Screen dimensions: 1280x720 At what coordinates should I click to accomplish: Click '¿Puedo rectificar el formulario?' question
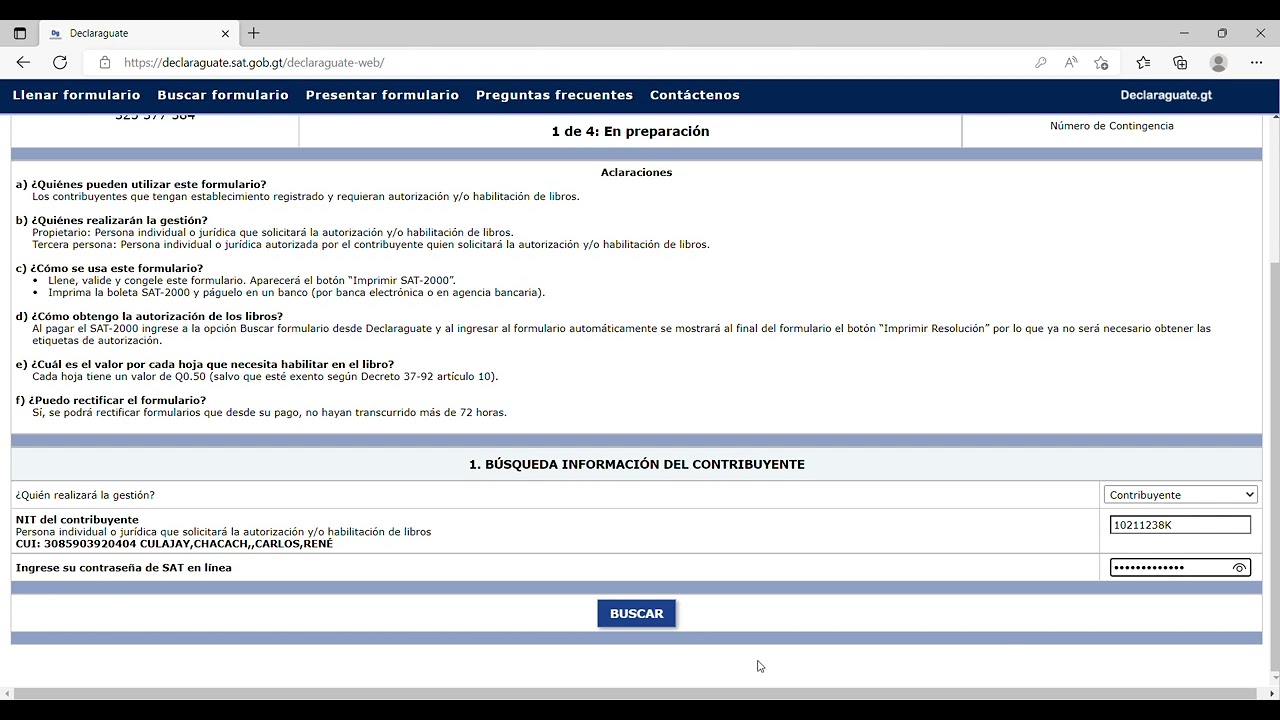tap(117, 401)
